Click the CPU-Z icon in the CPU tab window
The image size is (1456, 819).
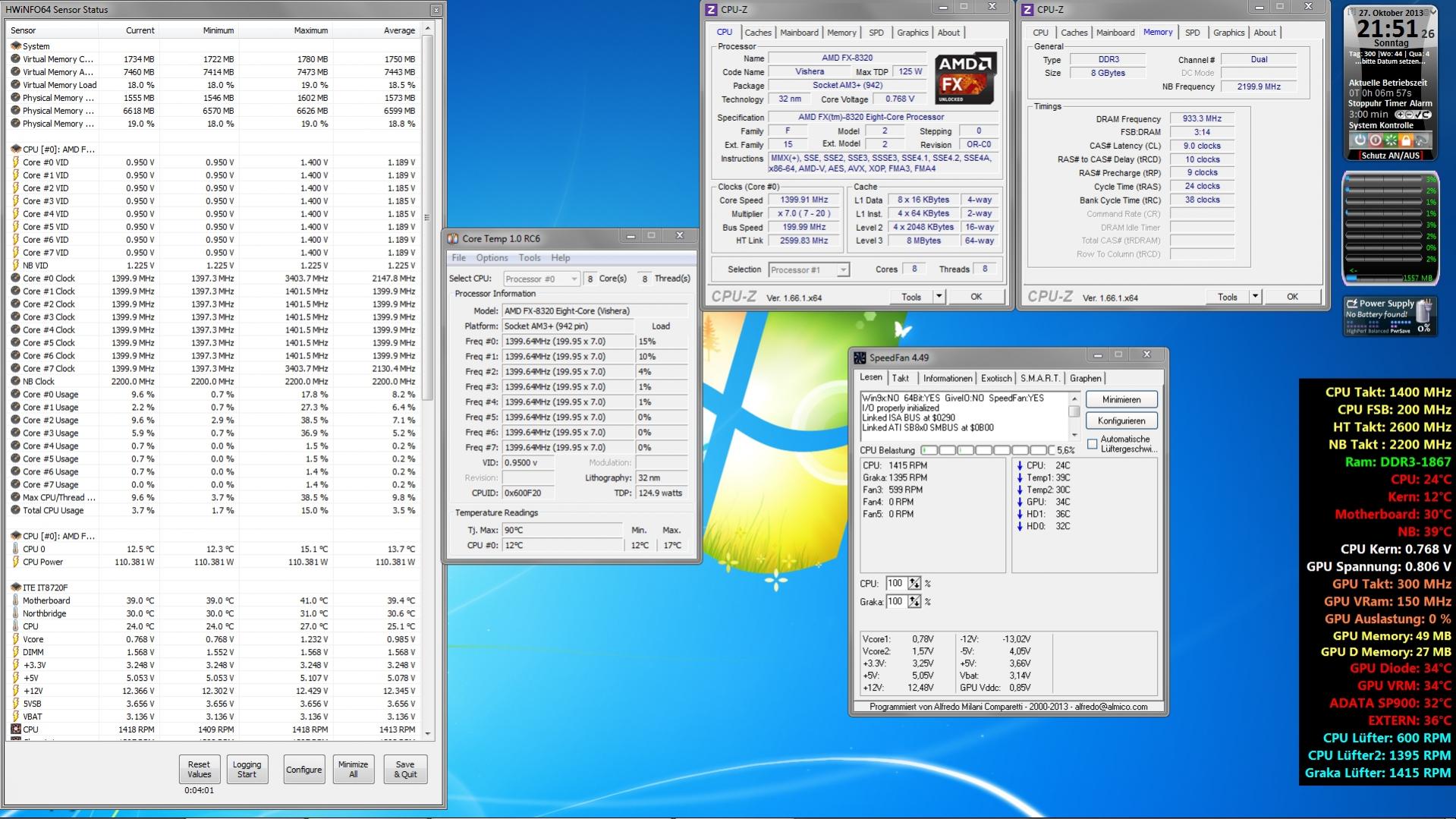[711, 10]
